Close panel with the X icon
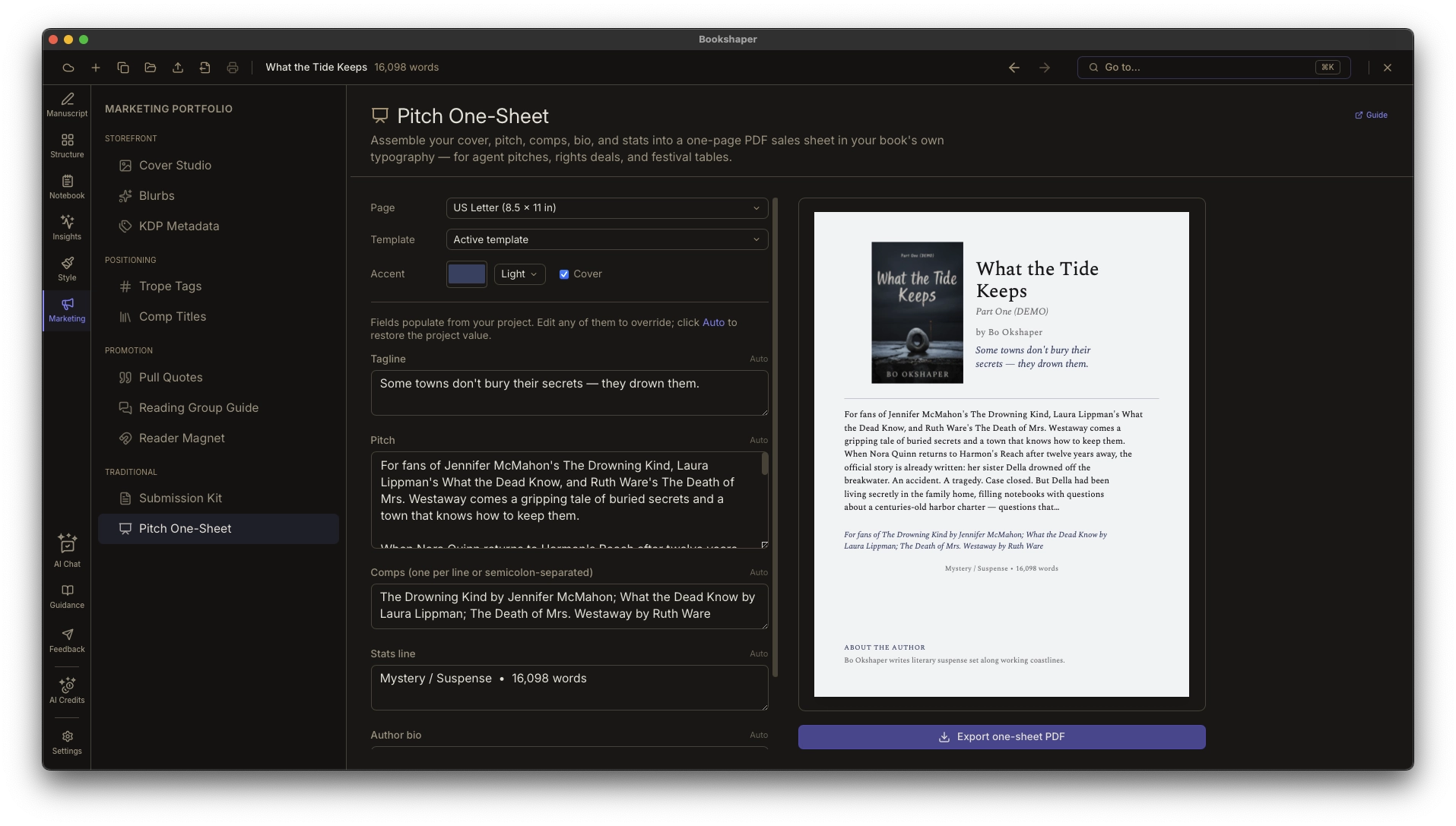 [x=1388, y=68]
